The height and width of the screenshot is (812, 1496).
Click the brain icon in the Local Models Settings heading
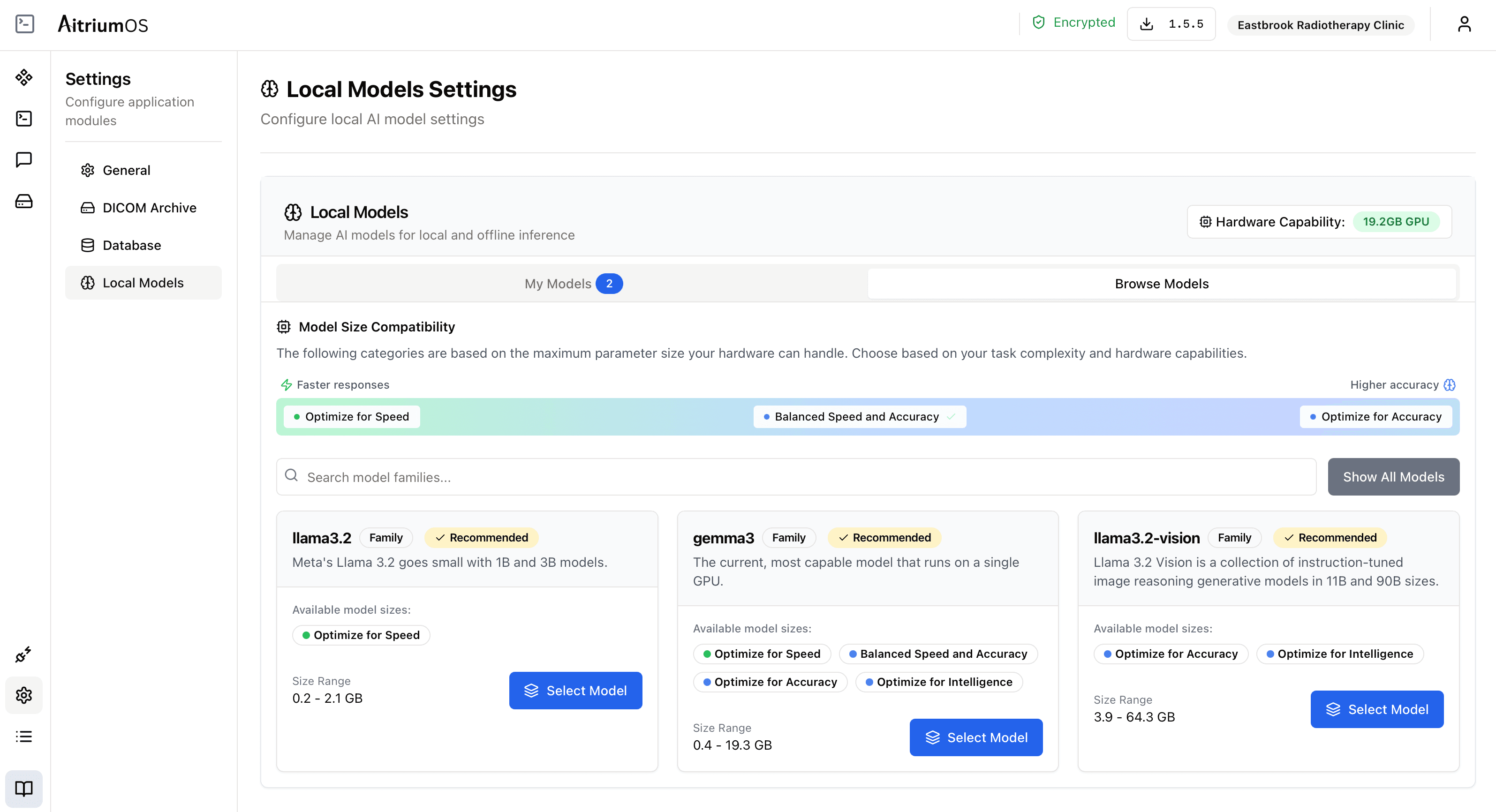[x=270, y=90]
